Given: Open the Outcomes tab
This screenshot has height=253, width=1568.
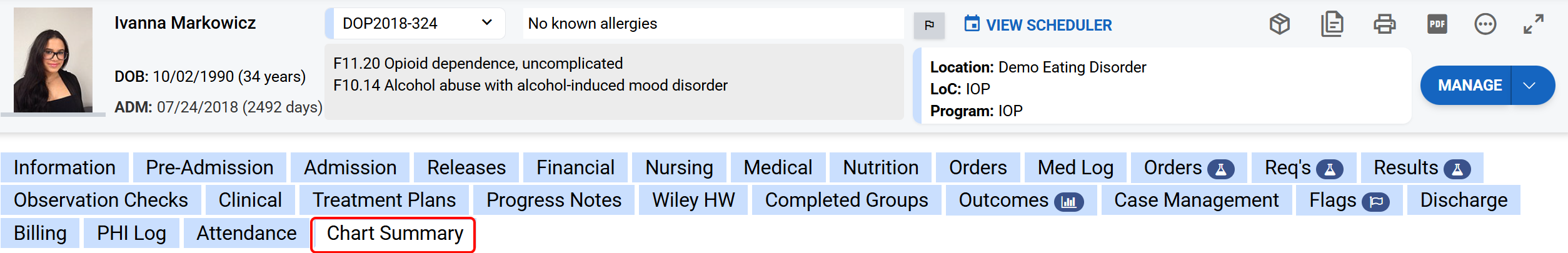Looking at the screenshot, I should coord(1020,201).
